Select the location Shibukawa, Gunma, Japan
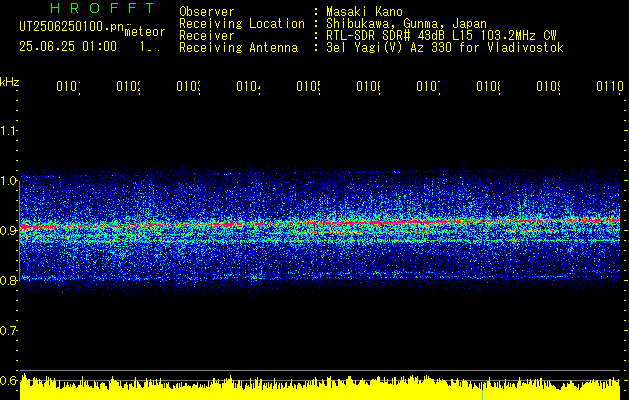This screenshot has width=629, height=400. coord(406,24)
